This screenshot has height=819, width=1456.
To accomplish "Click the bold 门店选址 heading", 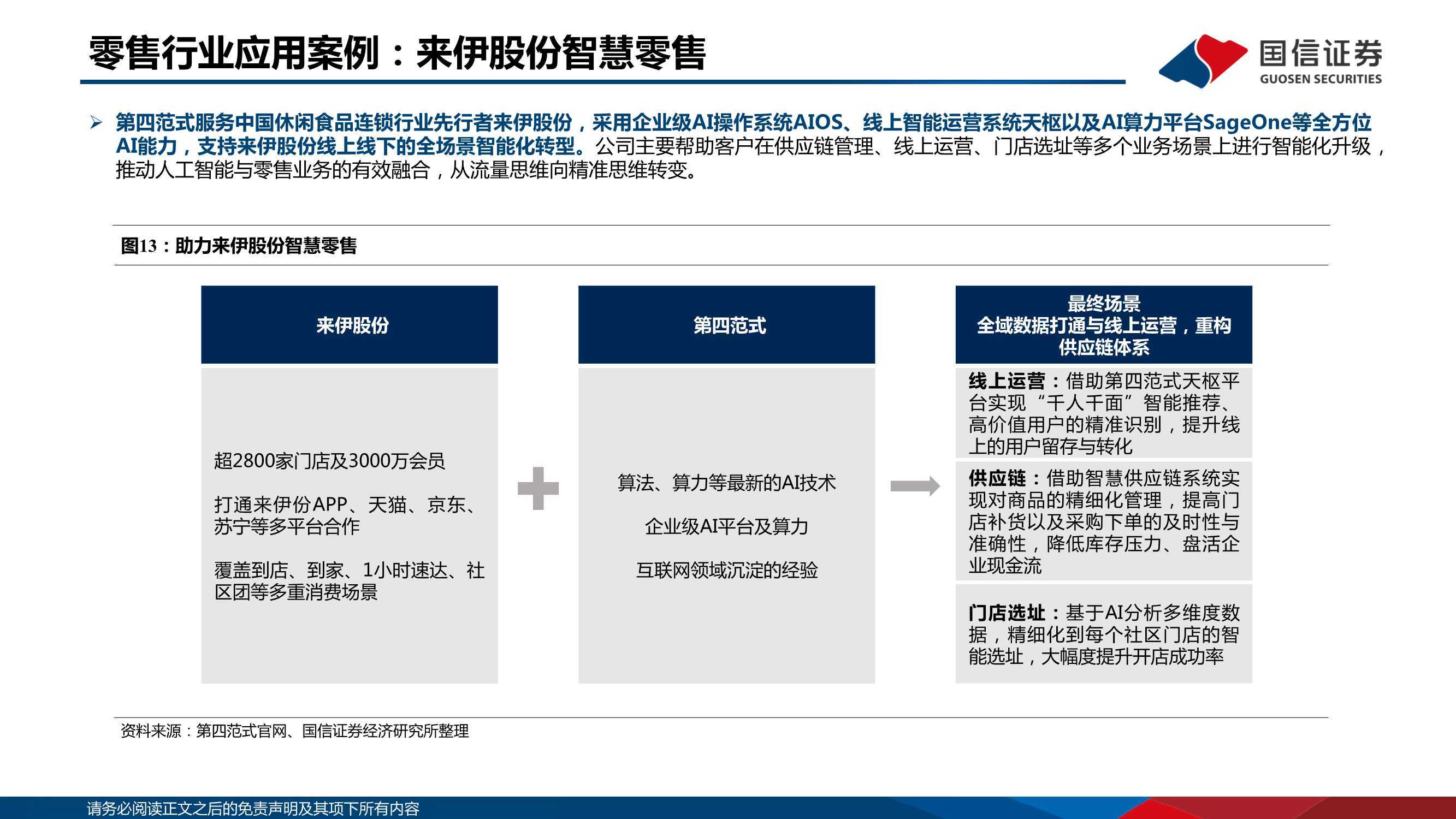I will pos(1007,613).
